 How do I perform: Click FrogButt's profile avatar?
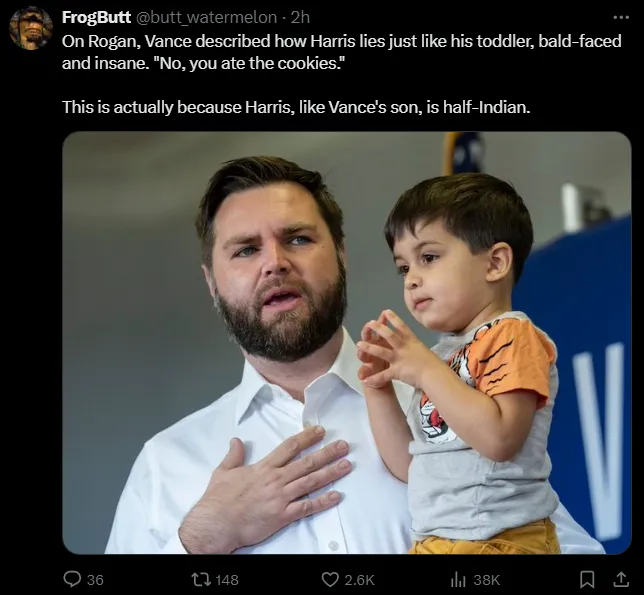pyautogui.click(x=31, y=28)
